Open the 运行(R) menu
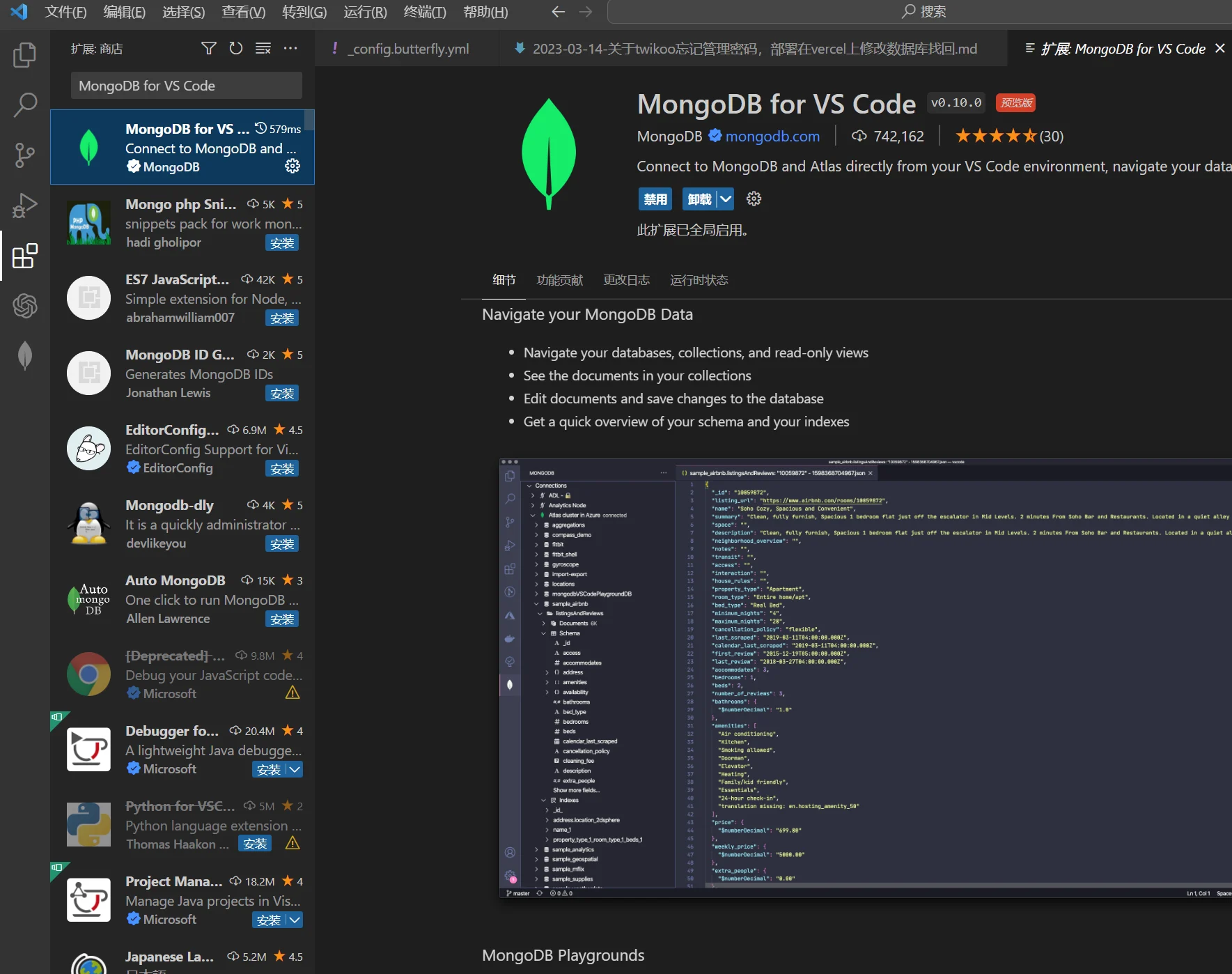This screenshot has height=974, width=1232. click(365, 12)
